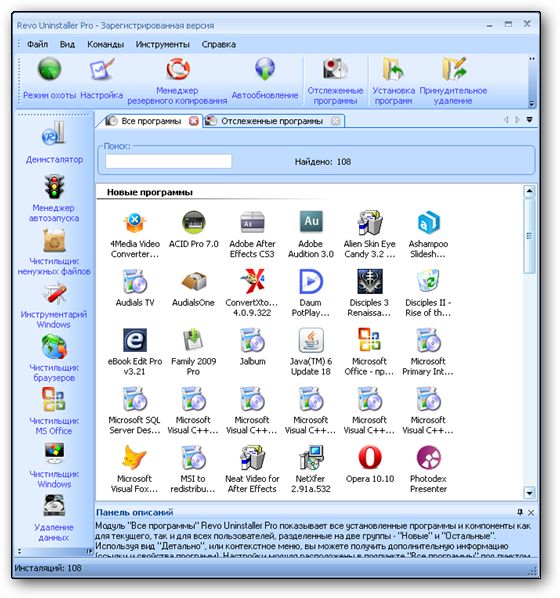
Task: Open Чистильщик браузеров in the sidebar
Action: coord(54,358)
